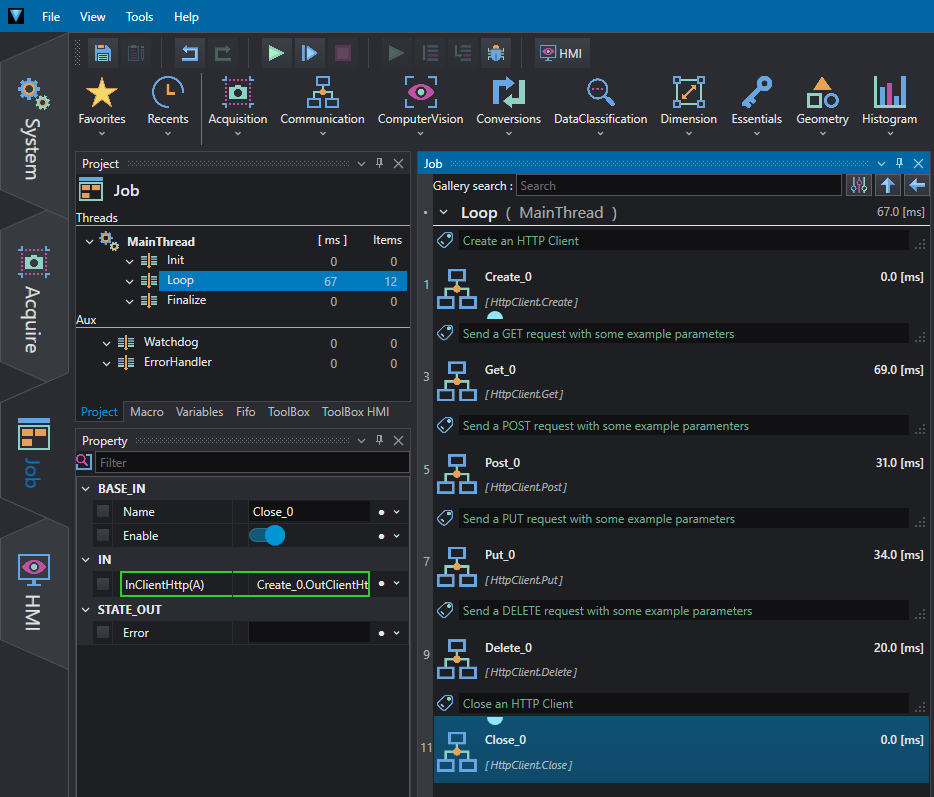This screenshot has width=934, height=797.
Task: Click the debug bug icon
Action: pos(496,53)
